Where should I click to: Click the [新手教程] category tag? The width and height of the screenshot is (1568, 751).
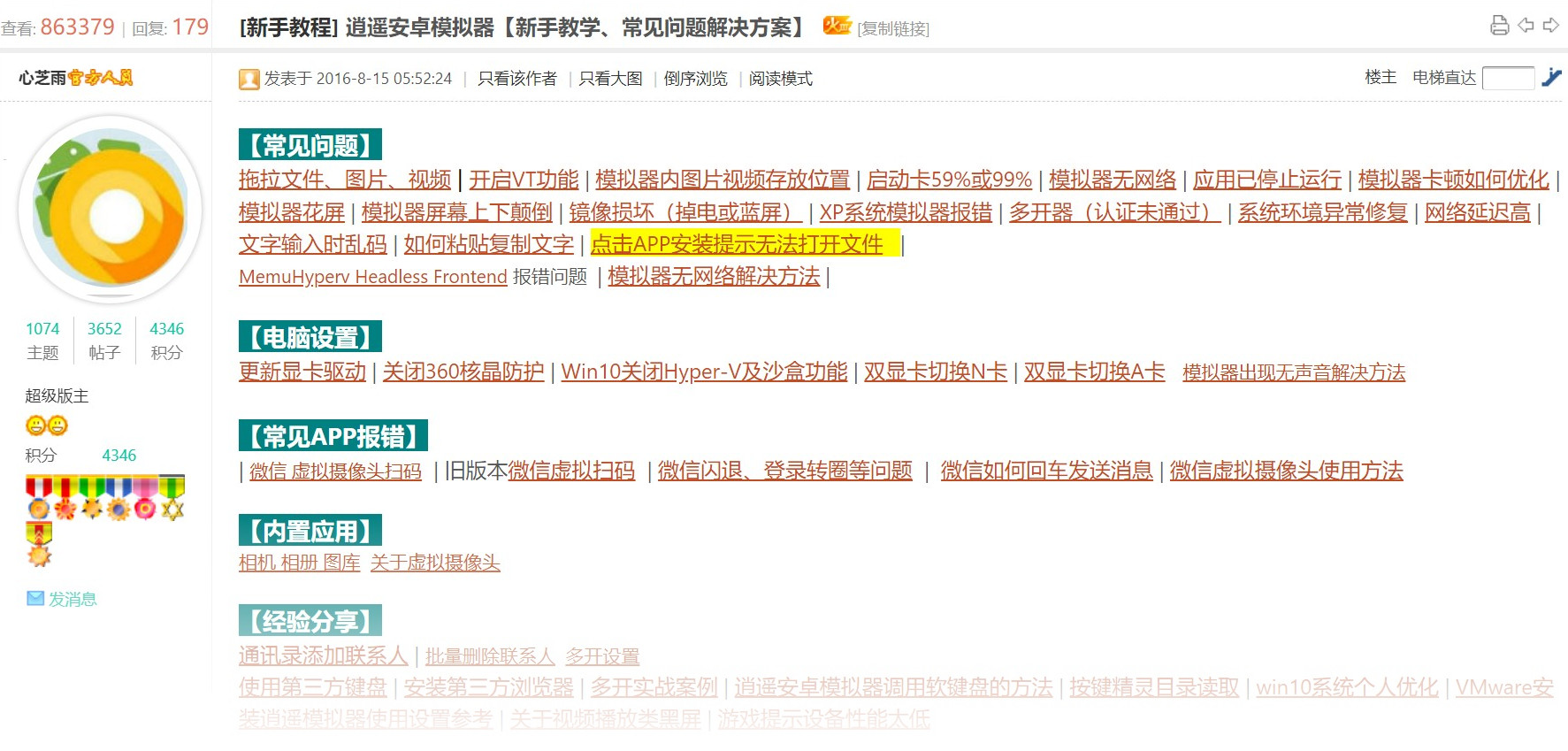(x=288, y=27)
